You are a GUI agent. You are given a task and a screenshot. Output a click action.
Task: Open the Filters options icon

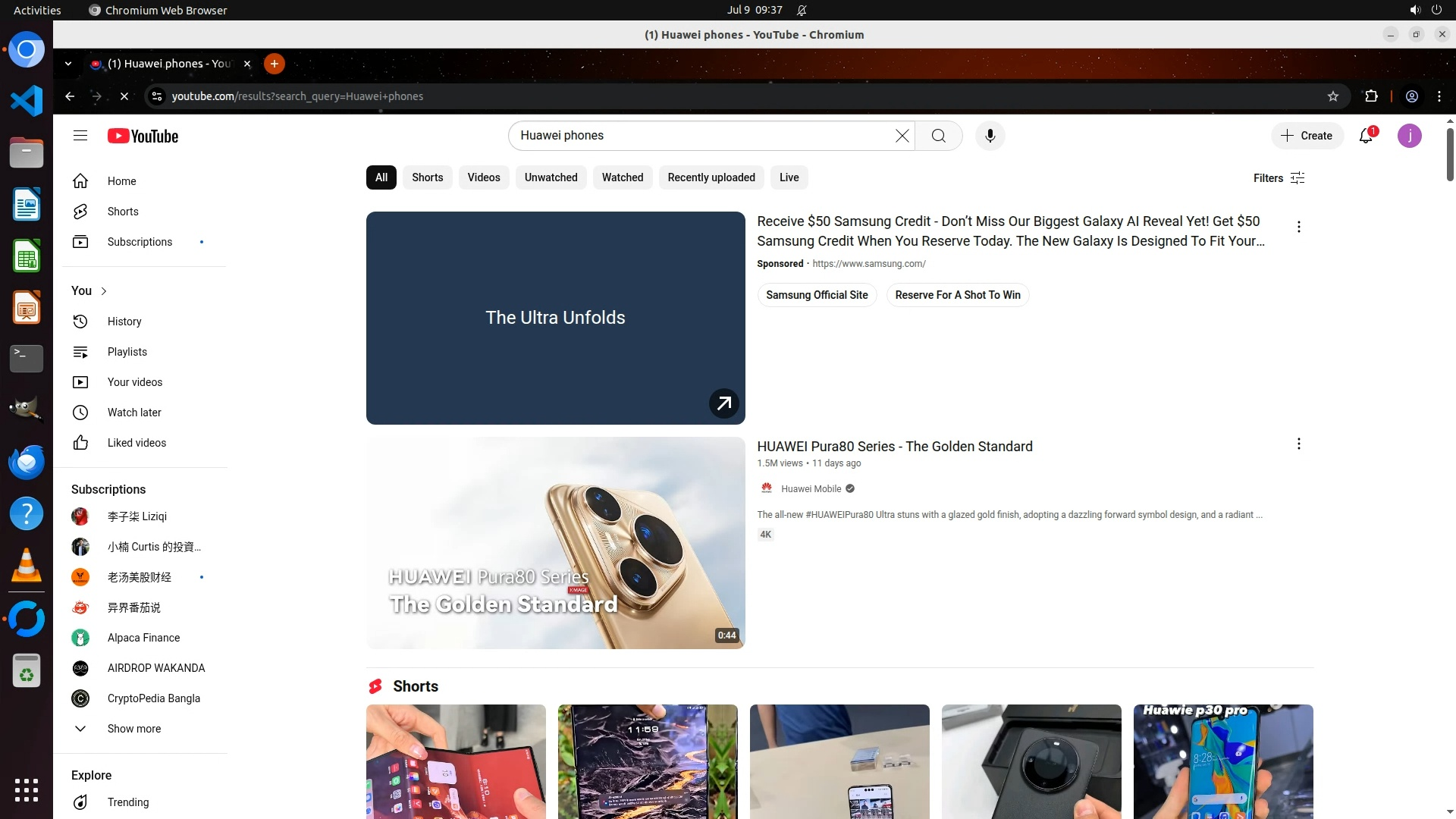[1298, 178]
